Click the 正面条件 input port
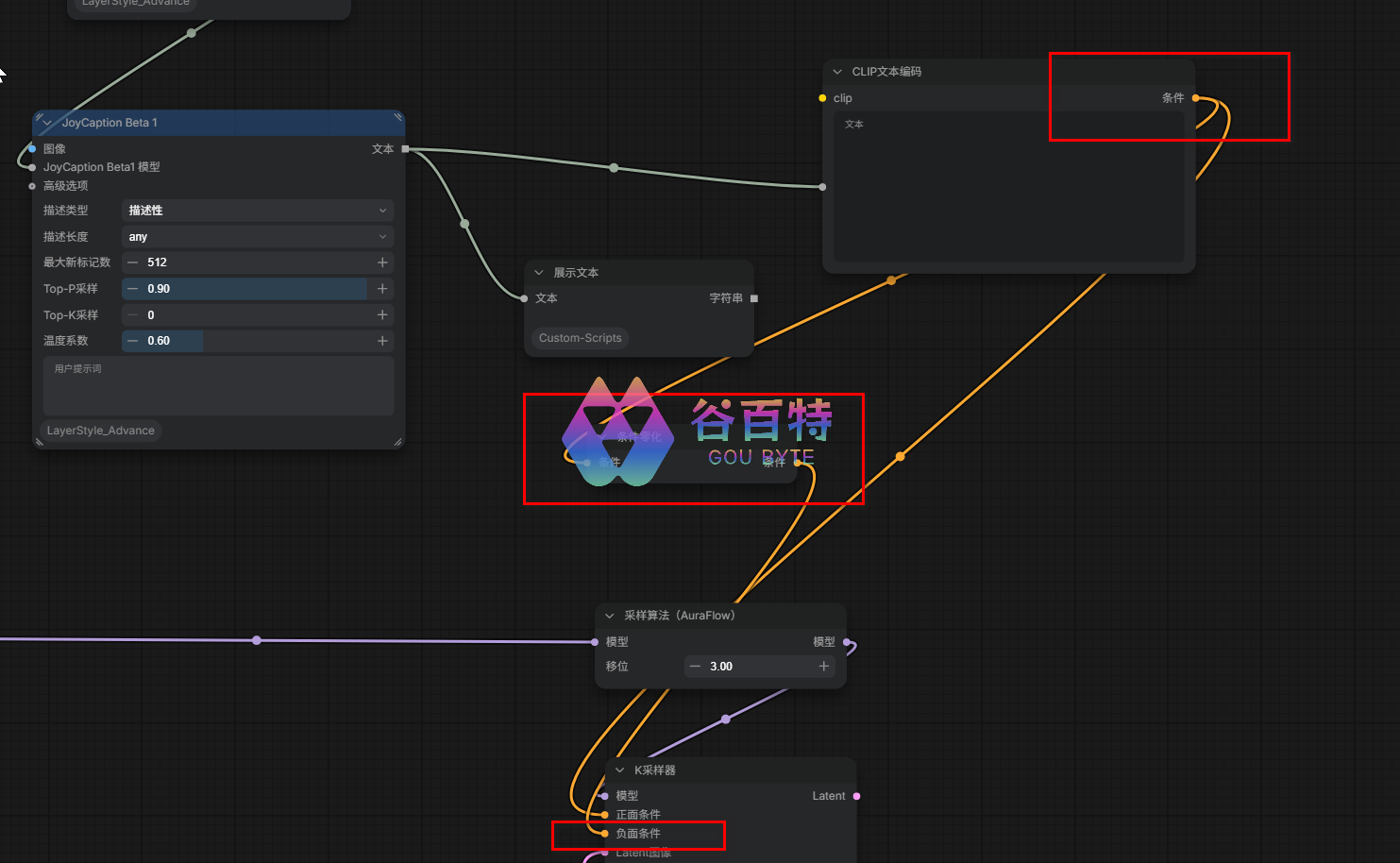 click(x=605, y=815)
